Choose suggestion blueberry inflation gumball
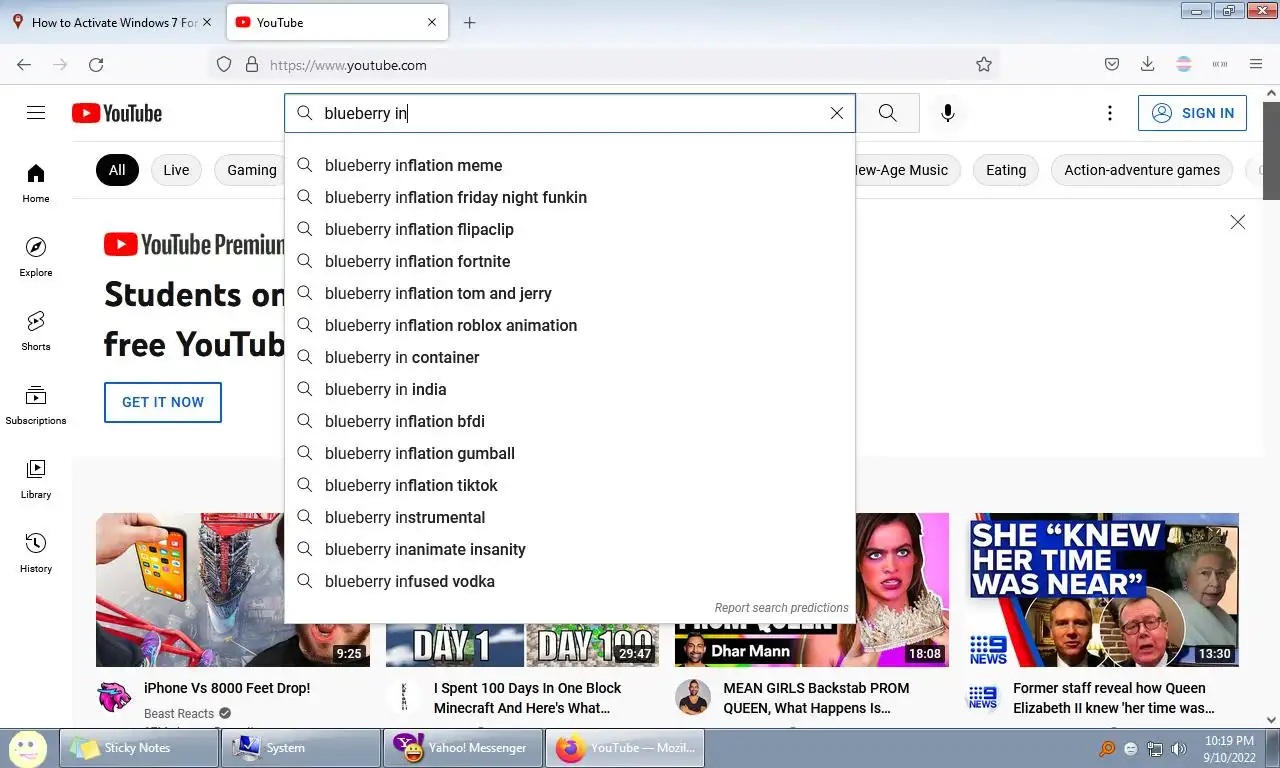Screen dimensions: 1280x768 click(570, 453)
